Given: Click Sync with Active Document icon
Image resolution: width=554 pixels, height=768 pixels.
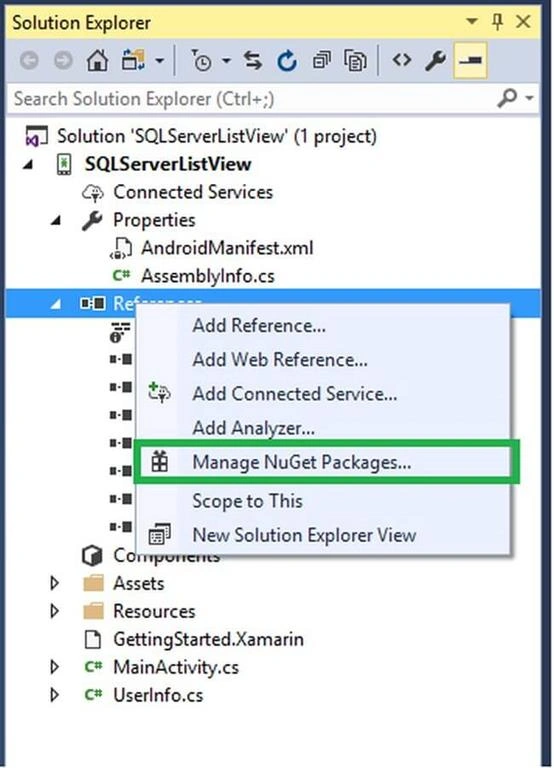Looking at the screenshot, I should (253, 61).
